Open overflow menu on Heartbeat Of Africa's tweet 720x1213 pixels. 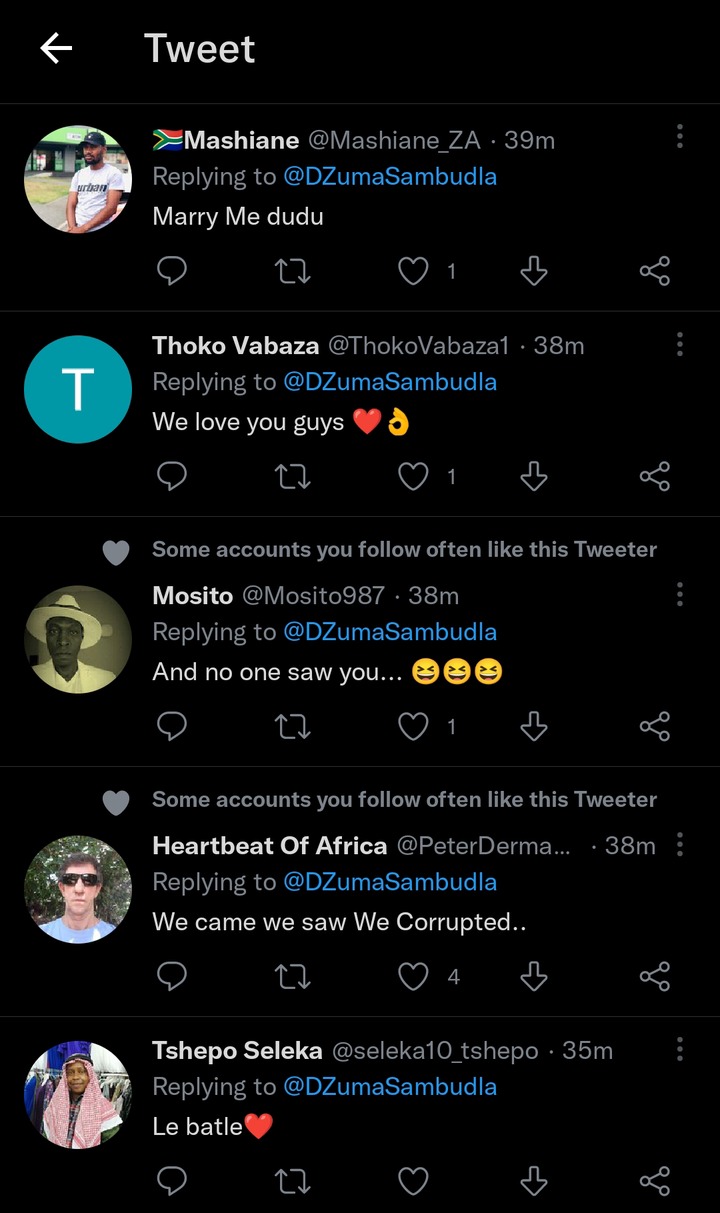point(680,845)
